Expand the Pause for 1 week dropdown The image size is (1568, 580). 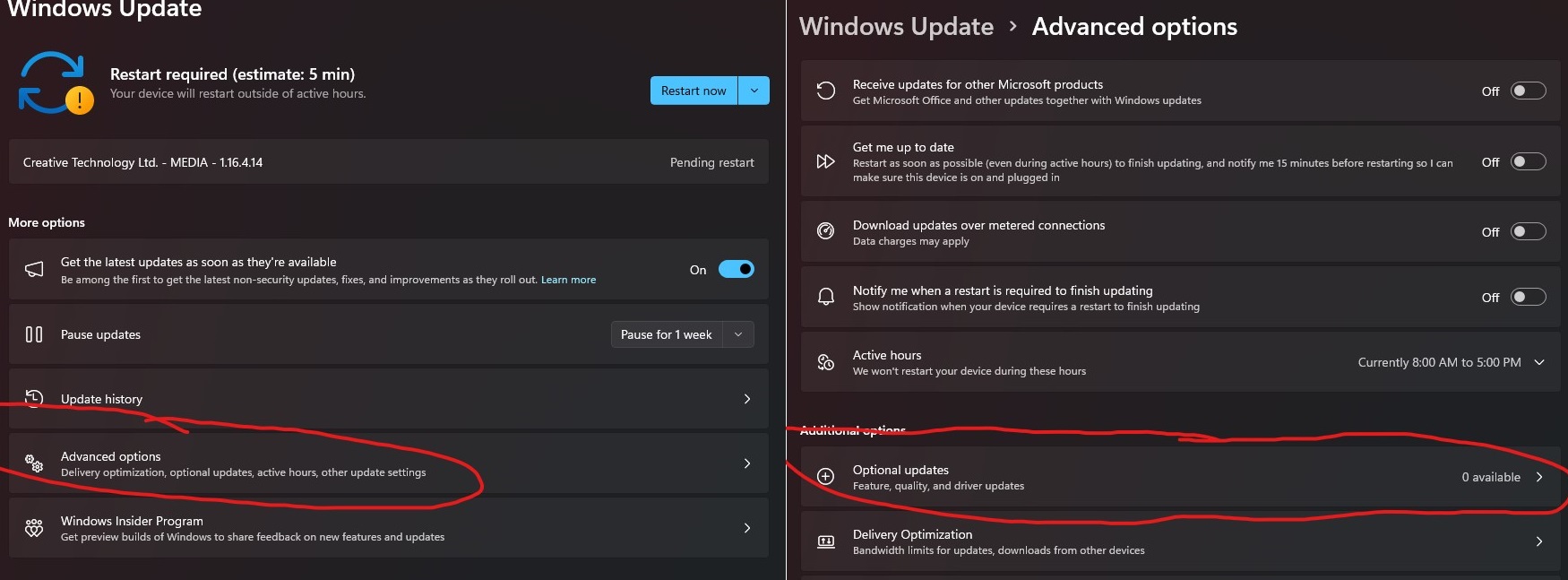point(738,334)
